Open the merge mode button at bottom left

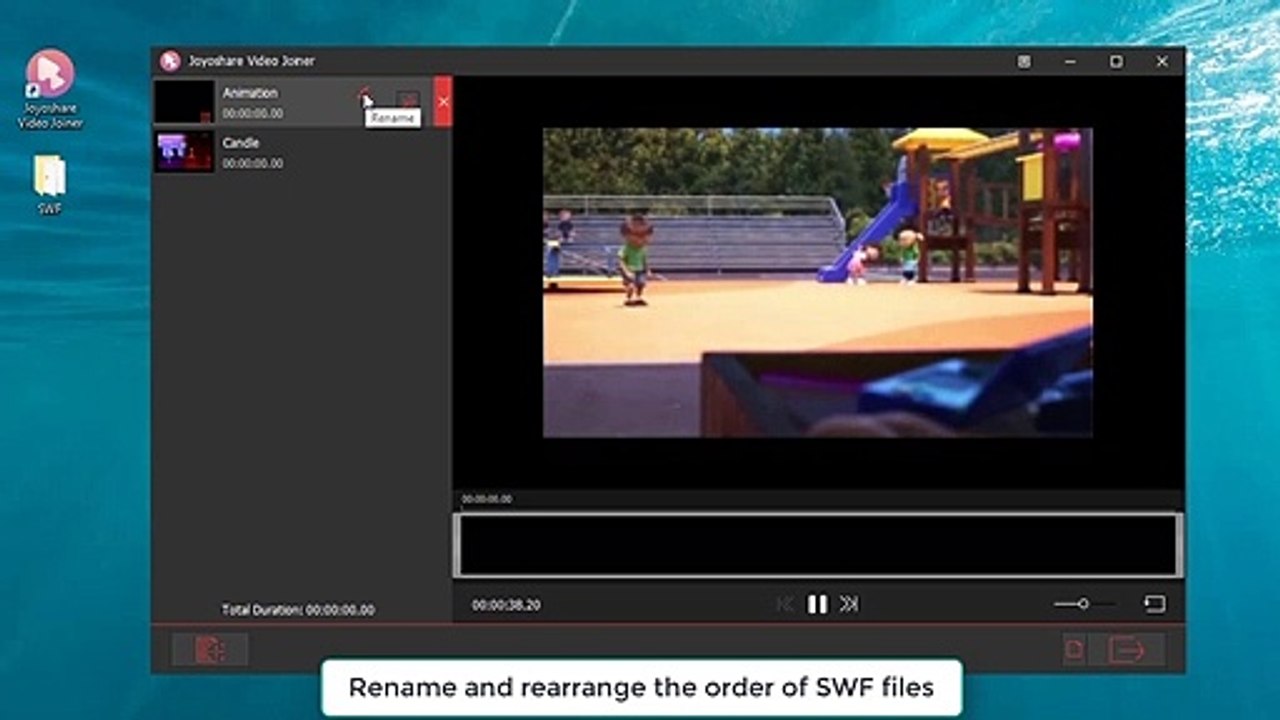(210, 650)
